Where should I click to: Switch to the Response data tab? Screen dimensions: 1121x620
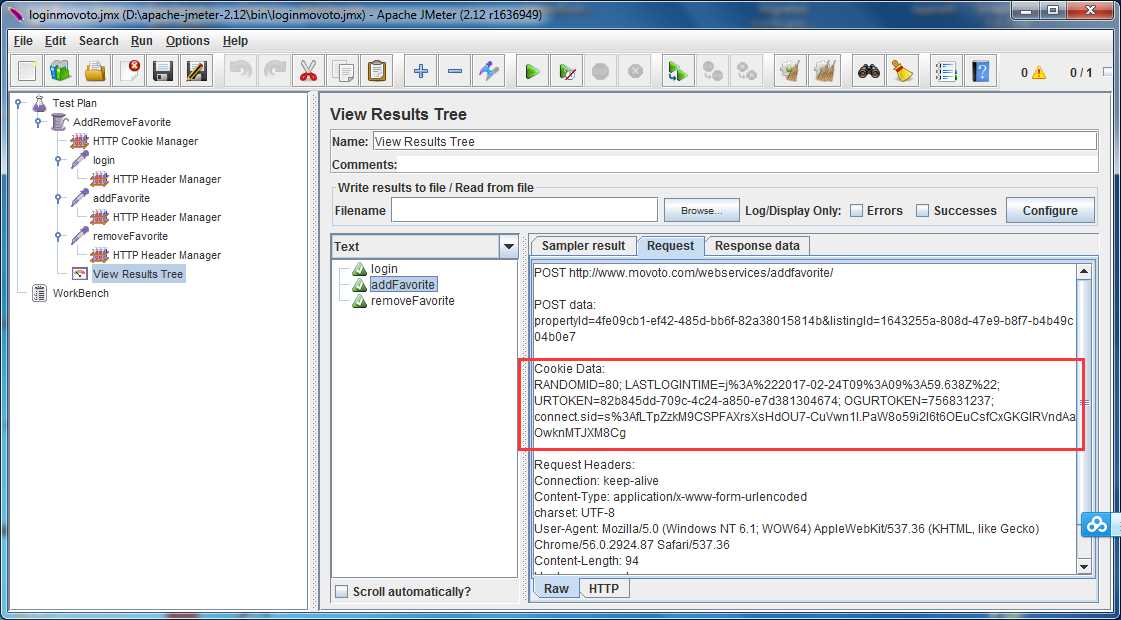[757, 246]
